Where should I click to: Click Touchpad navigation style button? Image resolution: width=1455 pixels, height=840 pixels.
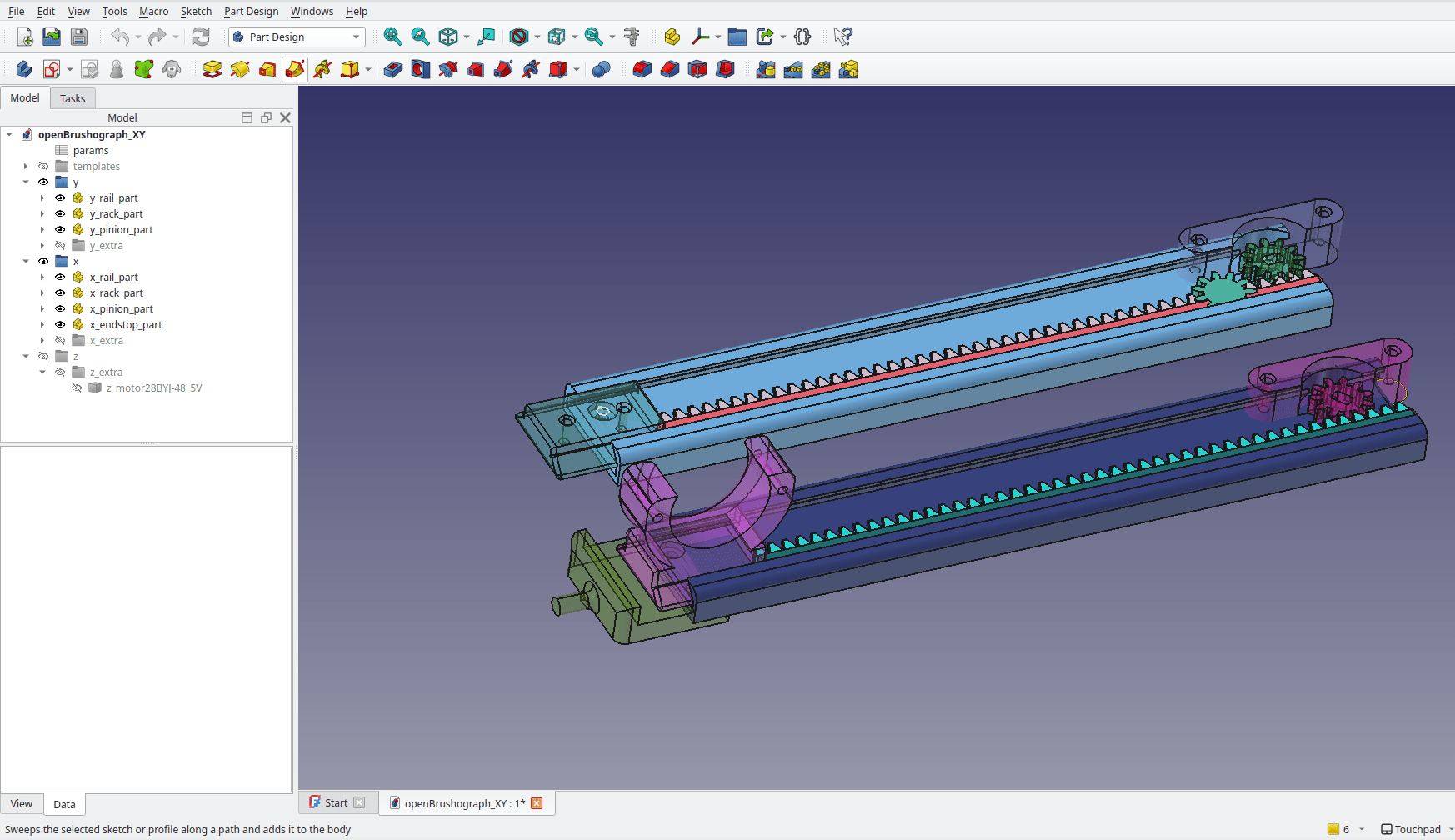[x=1410, y=829]
